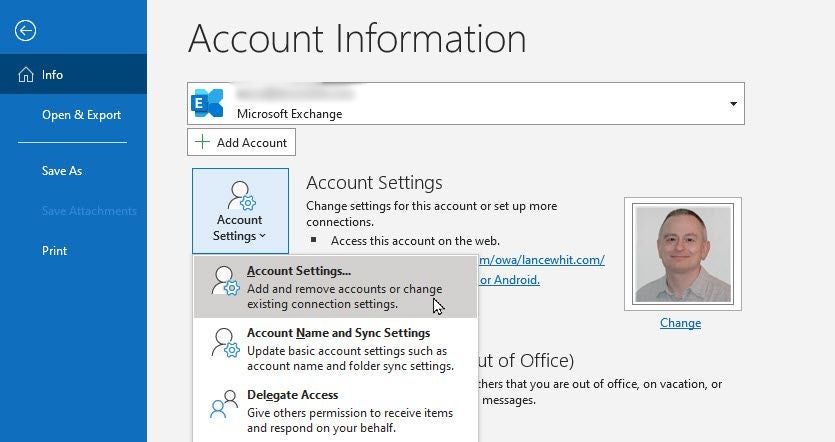The height and width of the screenshot is (442, 835).
Task: Click the Add Account button
Action: pyautogui.click(x=241, y=142)
